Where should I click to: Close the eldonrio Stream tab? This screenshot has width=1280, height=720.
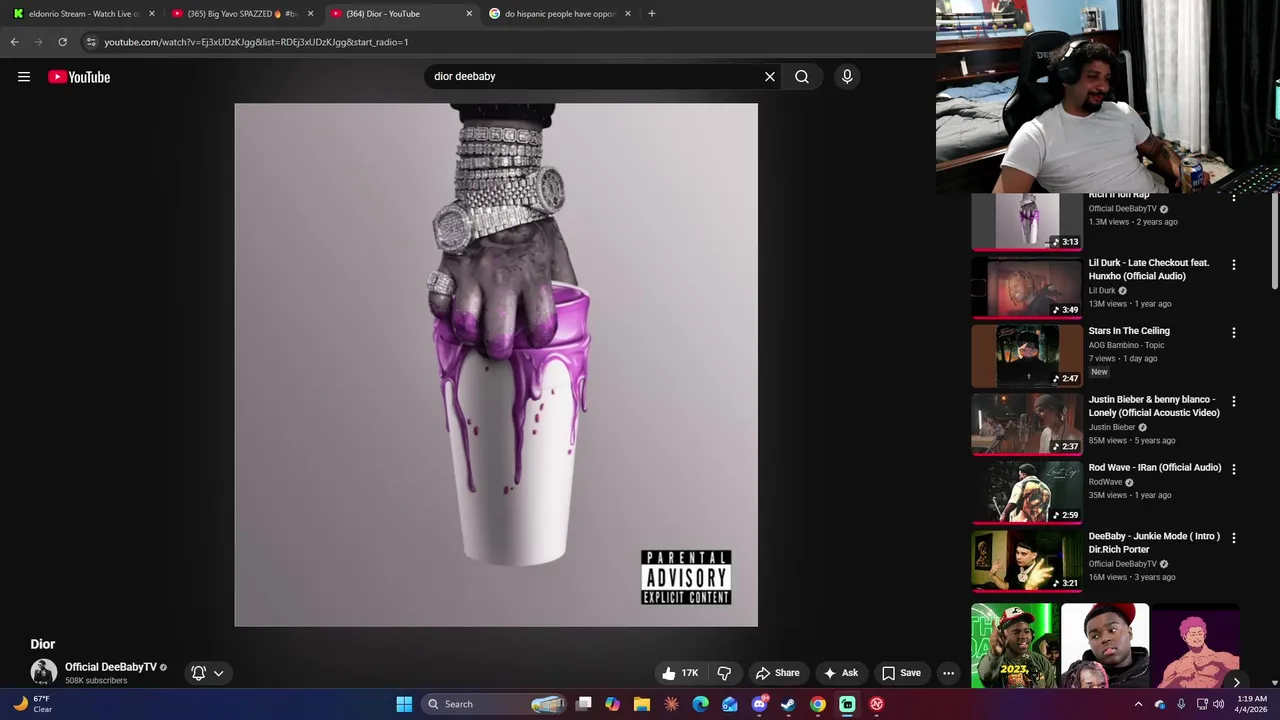[x=152, y=14]
